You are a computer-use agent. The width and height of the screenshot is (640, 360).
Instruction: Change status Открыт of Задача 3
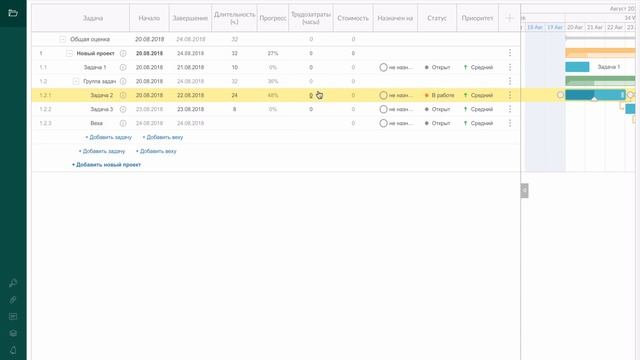tap(437, 109)
